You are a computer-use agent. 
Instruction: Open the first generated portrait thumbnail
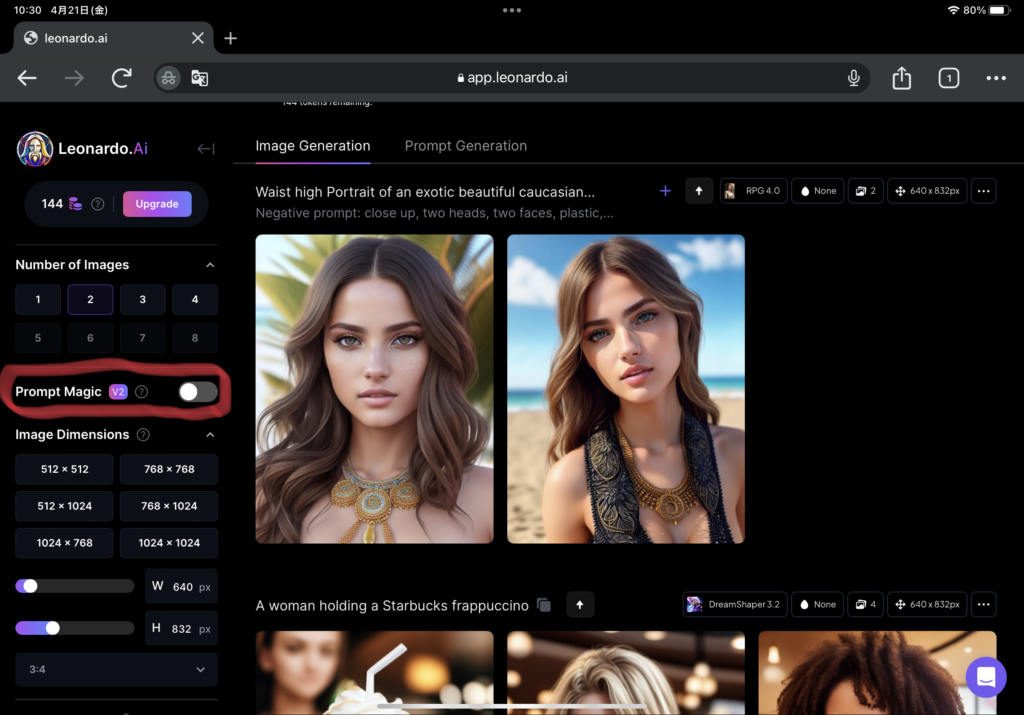(374, 389)
